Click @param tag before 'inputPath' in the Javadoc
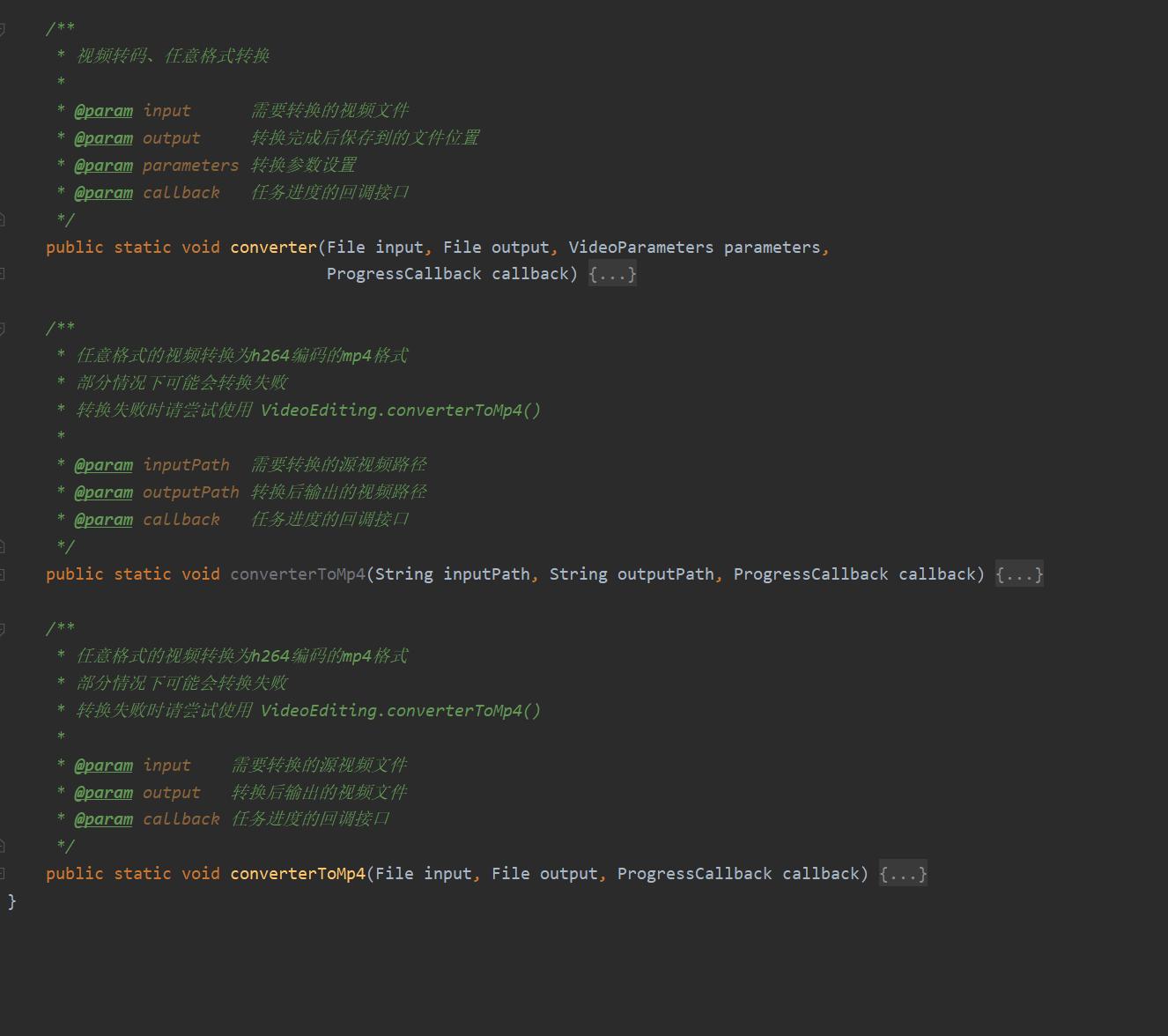1168x1036 pixels. click(x=104, y=465)
